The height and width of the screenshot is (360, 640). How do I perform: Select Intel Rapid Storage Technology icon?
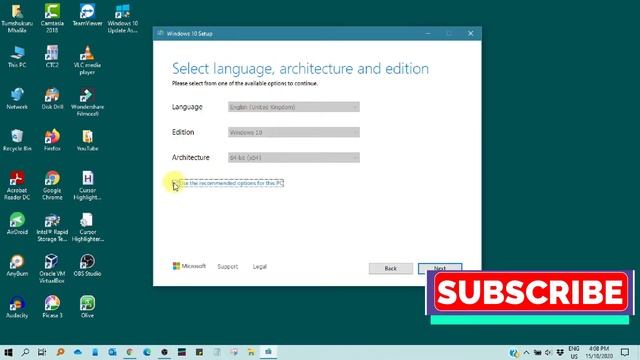click(x=52, y=227)
